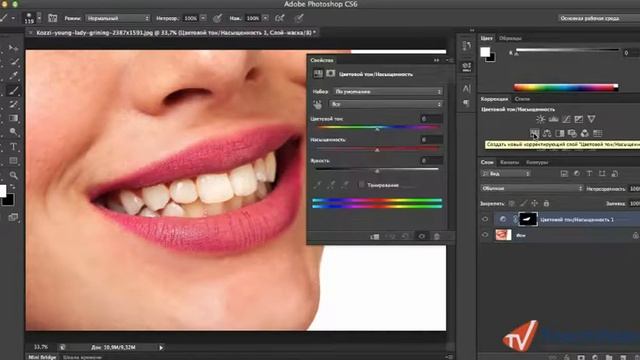Select the History Brush tool
640x360 pixels.
[13, 104]
